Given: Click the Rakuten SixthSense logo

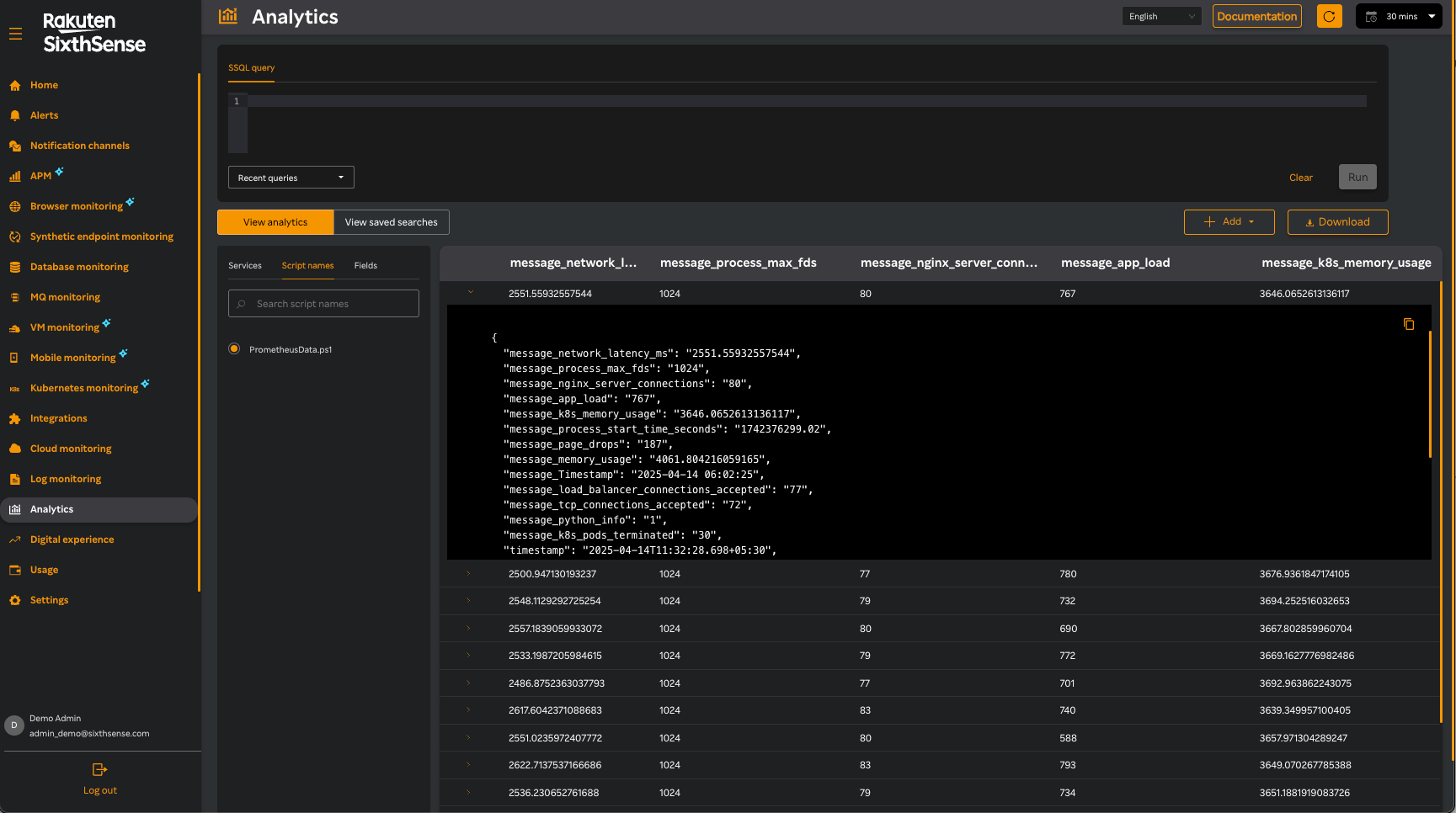Looking at the screenshot, I should click(94, 33).
